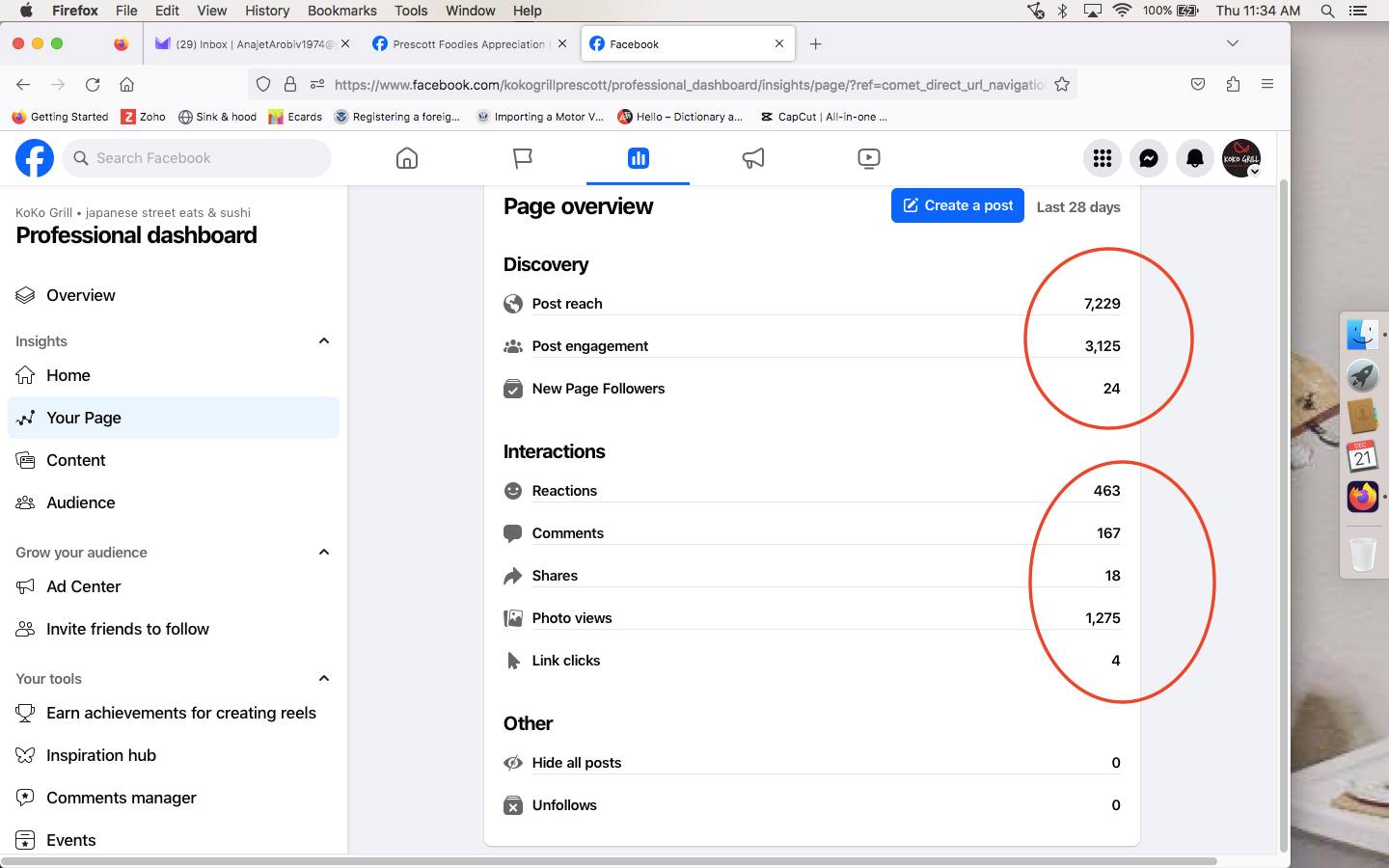Open a new browser tab

coord(815,43)
